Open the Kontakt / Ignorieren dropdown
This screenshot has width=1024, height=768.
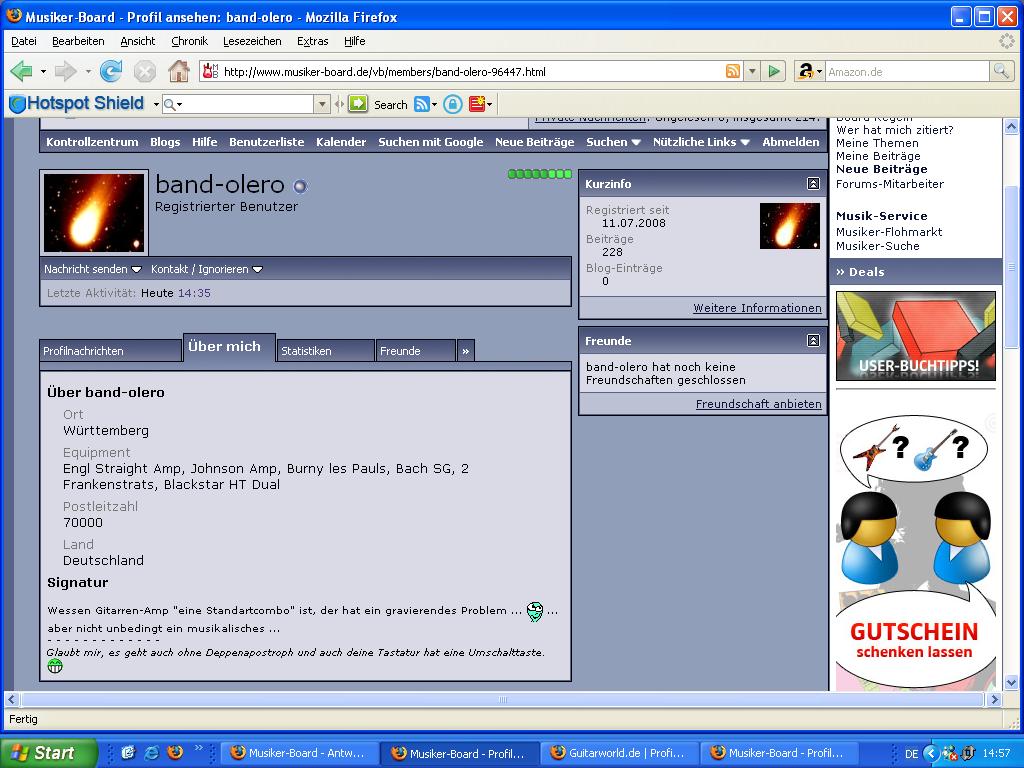[206, 269]
